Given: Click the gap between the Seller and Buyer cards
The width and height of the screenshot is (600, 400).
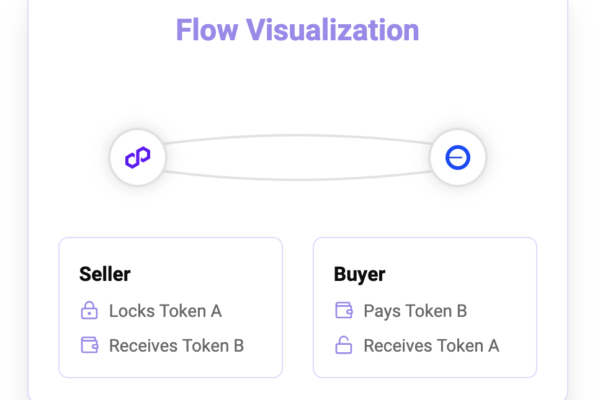Looking at the screenshot, I should pyautogui.click(x=298, y=307).
